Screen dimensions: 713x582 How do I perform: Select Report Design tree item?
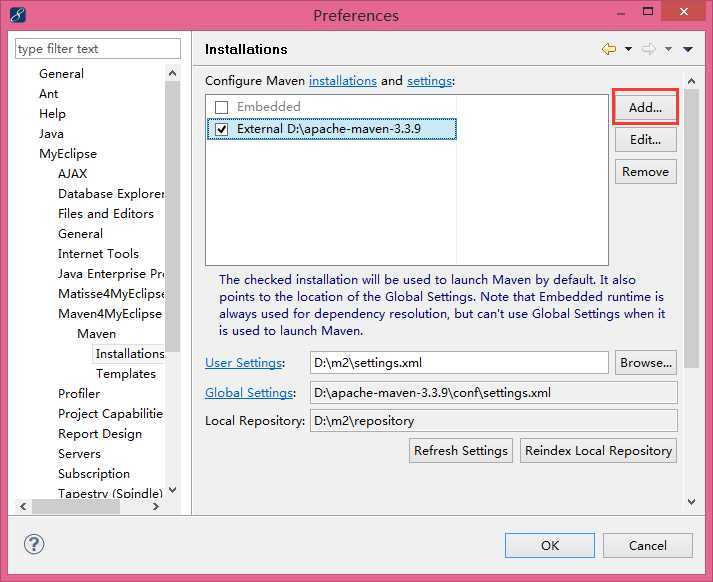click(100, 434)
